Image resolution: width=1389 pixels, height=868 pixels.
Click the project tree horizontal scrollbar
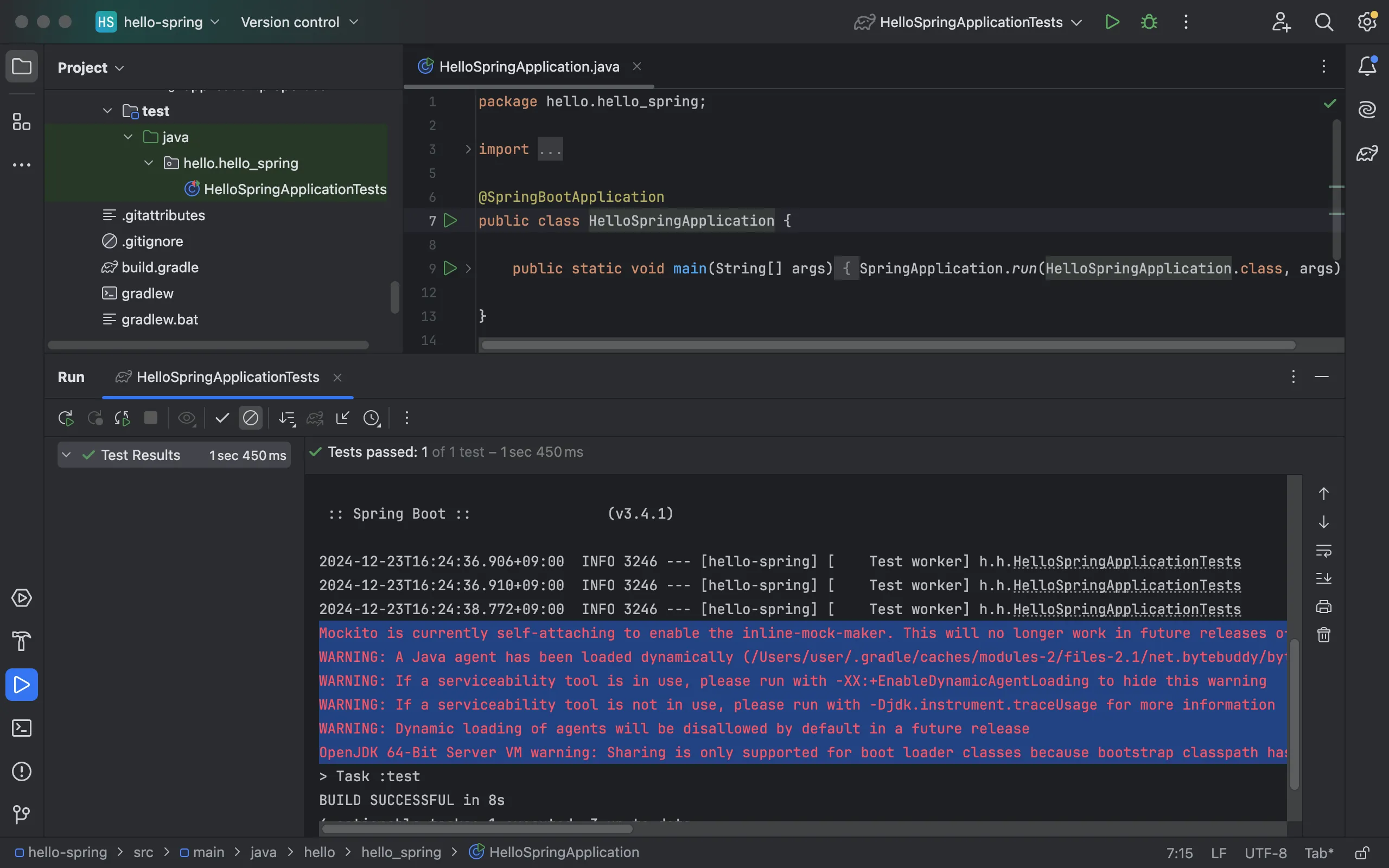click(208, 345)
